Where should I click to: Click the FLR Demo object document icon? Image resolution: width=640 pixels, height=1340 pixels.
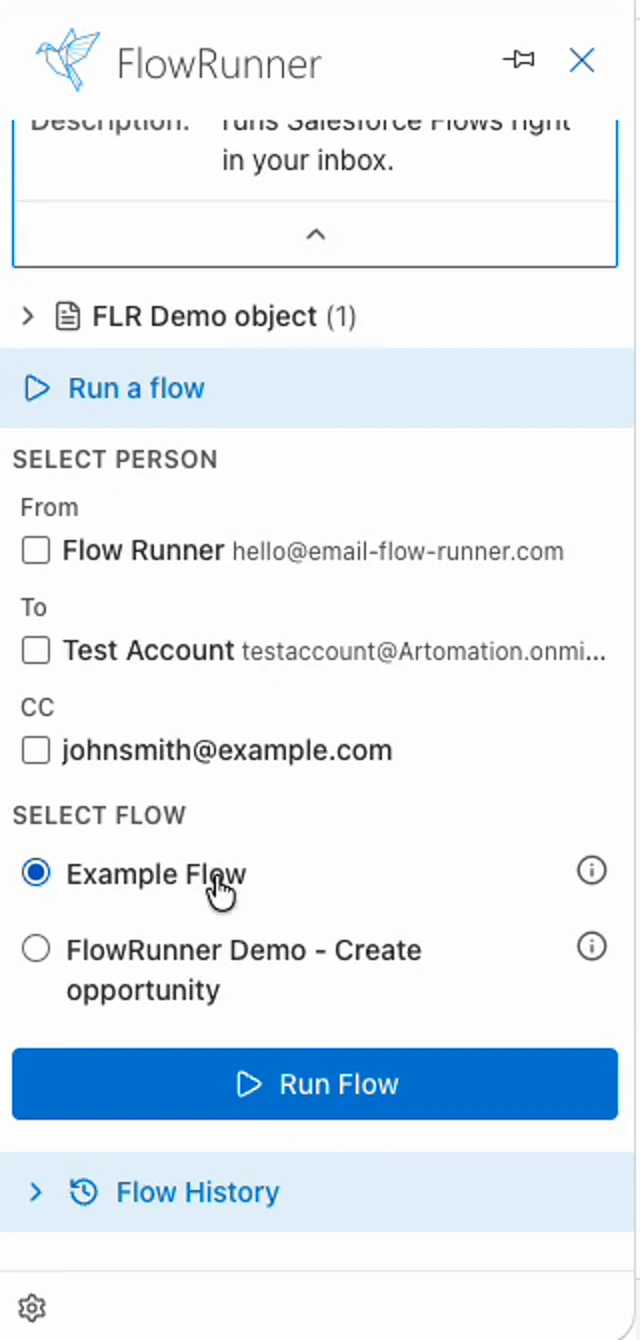pos(68,317)
